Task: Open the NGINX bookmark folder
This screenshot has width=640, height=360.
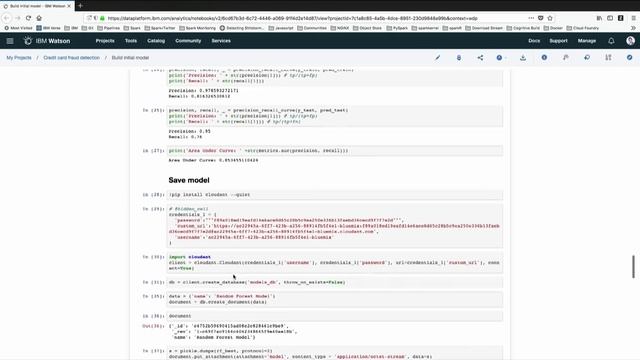Action: (x=340, y=28)
